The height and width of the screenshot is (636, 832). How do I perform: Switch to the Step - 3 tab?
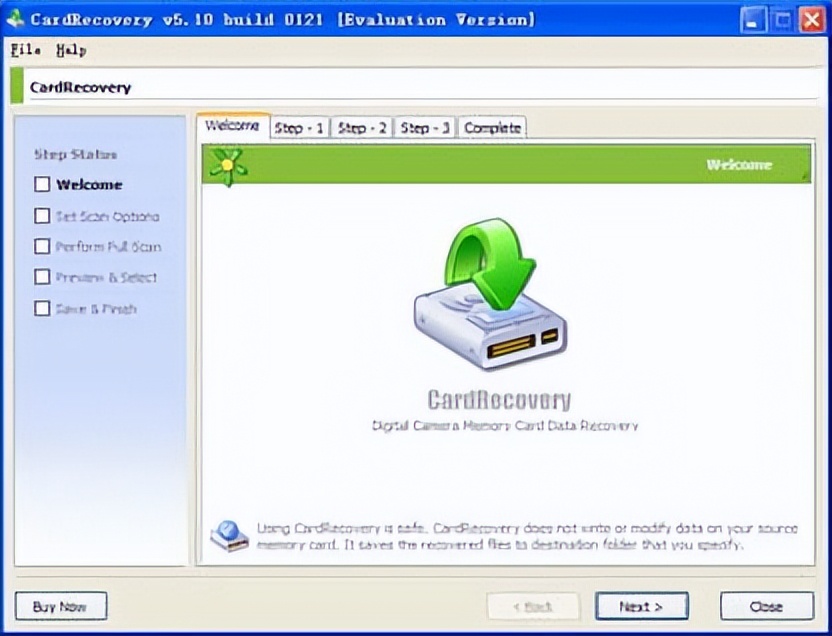pyautogui.click(x=424, y=128)
